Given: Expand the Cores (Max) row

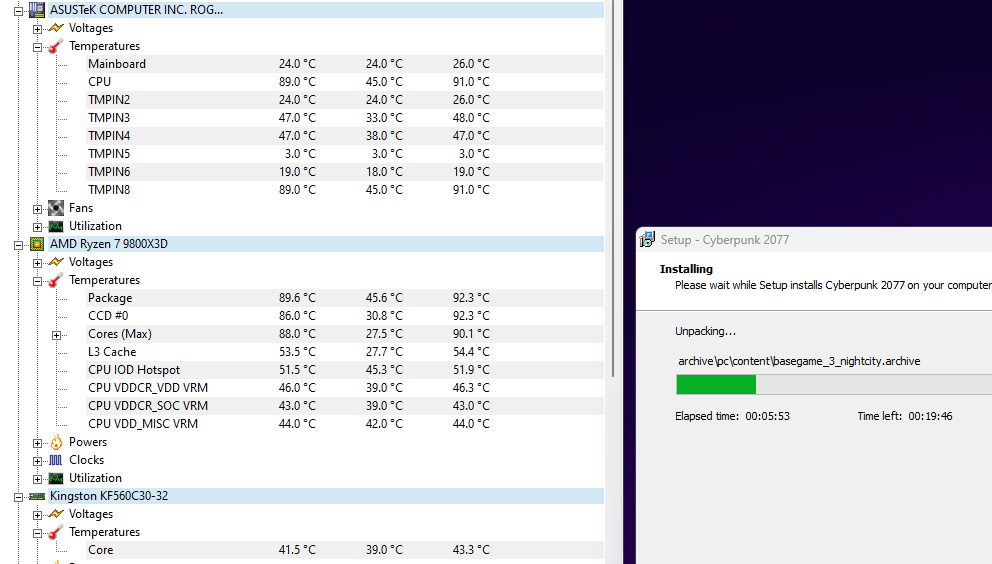Looking at the screenshot, I should tap(56, 335).
